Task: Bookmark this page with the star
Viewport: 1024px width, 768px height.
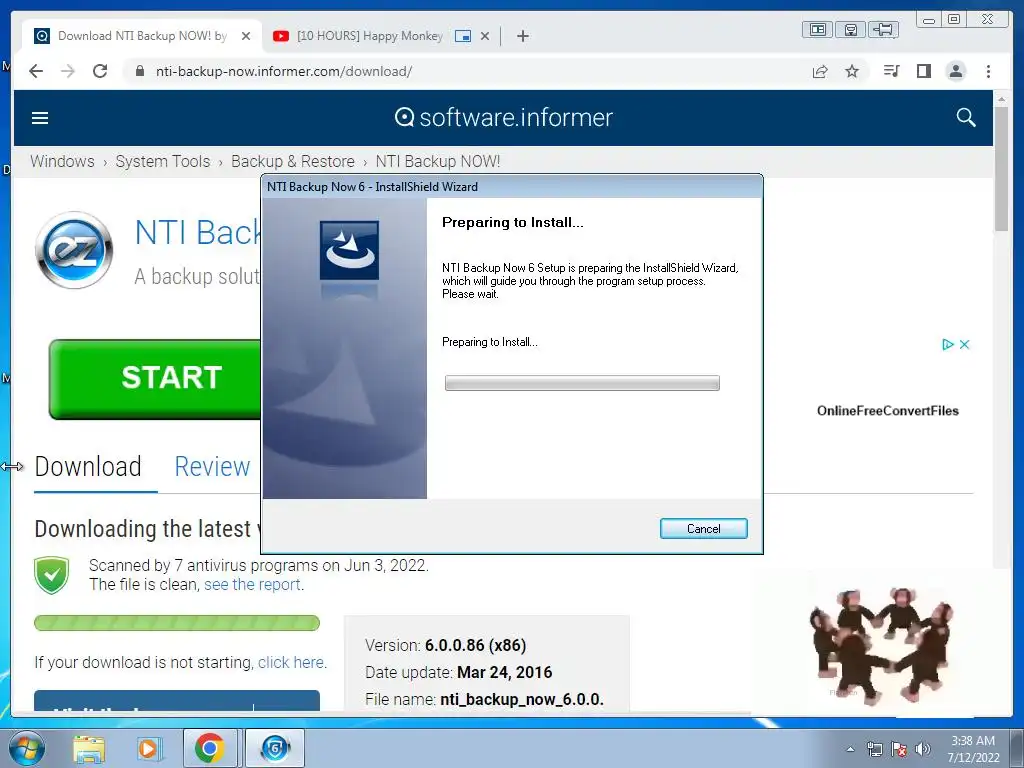Action: point(852,71)
